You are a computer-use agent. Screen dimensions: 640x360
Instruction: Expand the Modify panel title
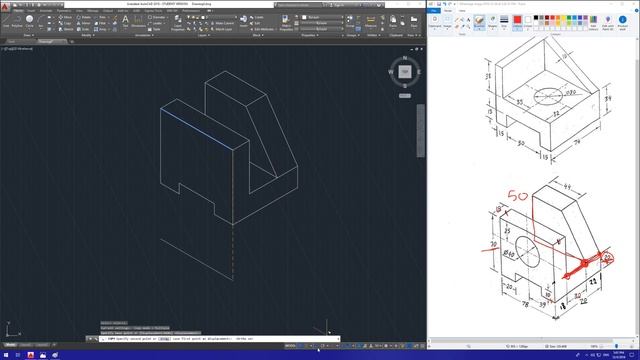pos(87,35)
